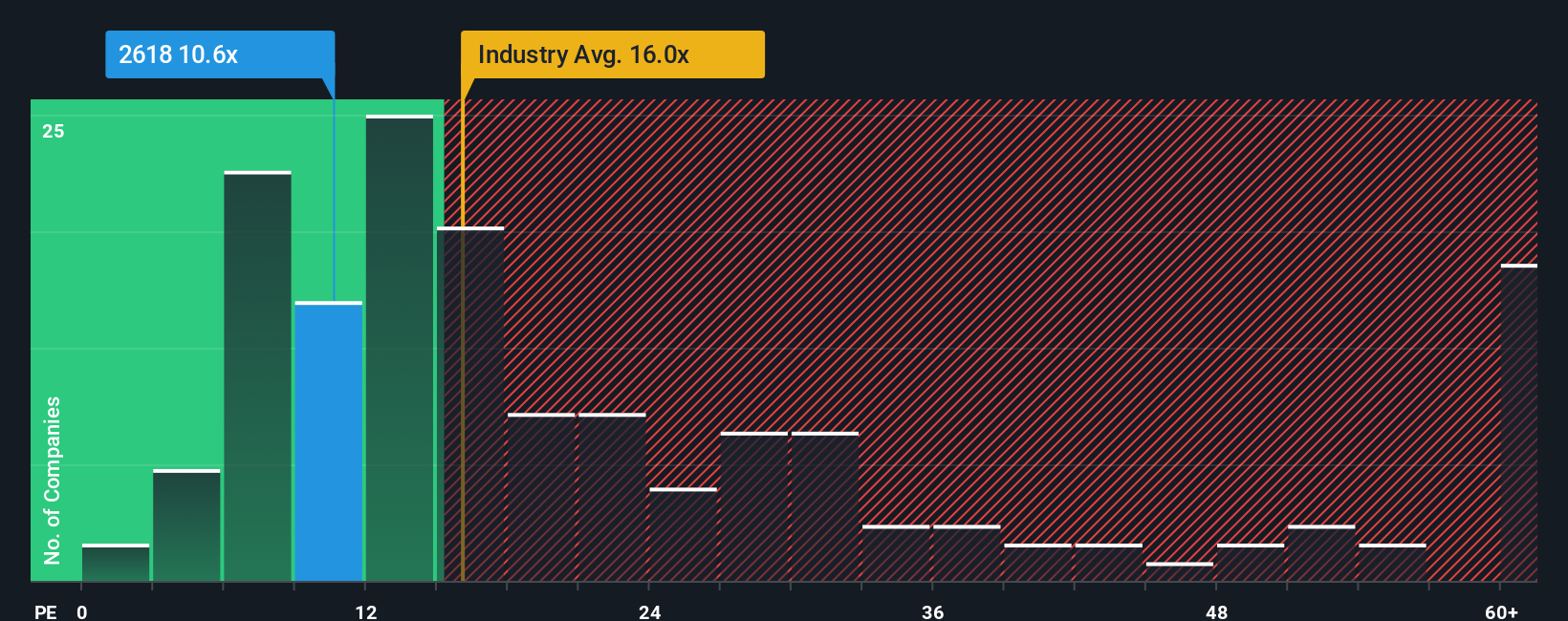Select the bar crossed by the orange average line

click(470, 404)
